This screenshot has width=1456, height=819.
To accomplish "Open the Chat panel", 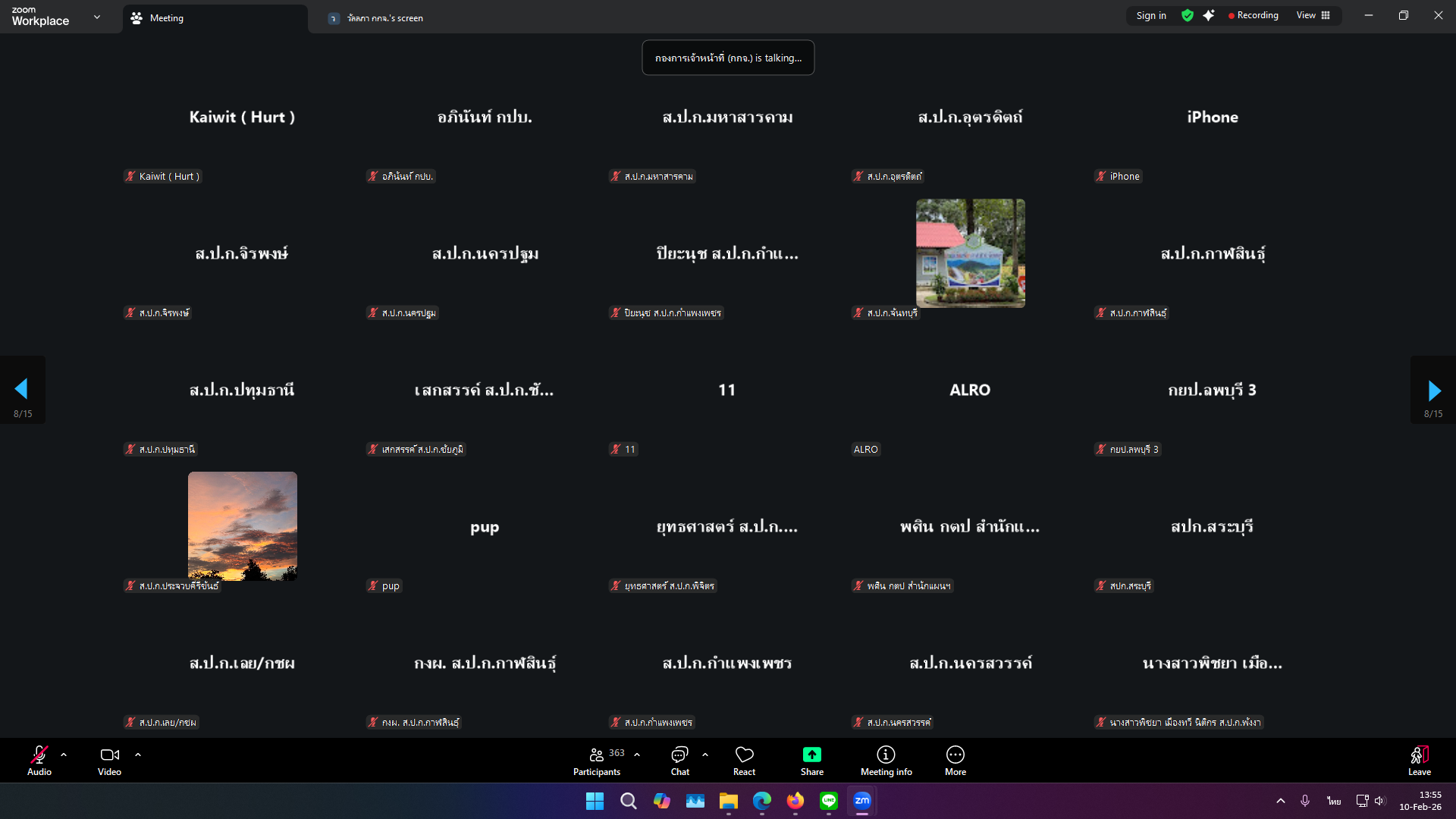I will tap(679, 760).
